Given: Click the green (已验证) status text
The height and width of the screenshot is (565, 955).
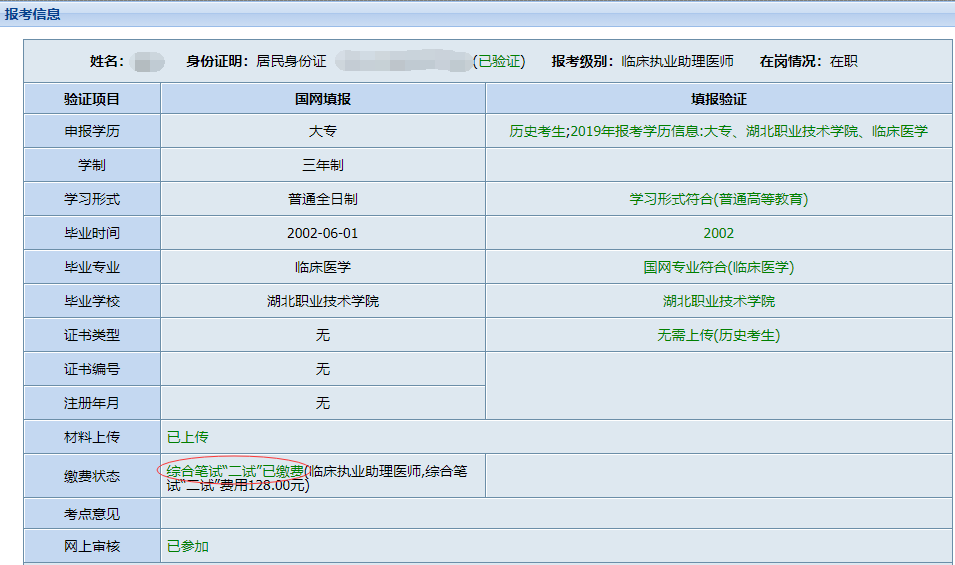Looking at the screenshot, I should [x=498, y=61].
